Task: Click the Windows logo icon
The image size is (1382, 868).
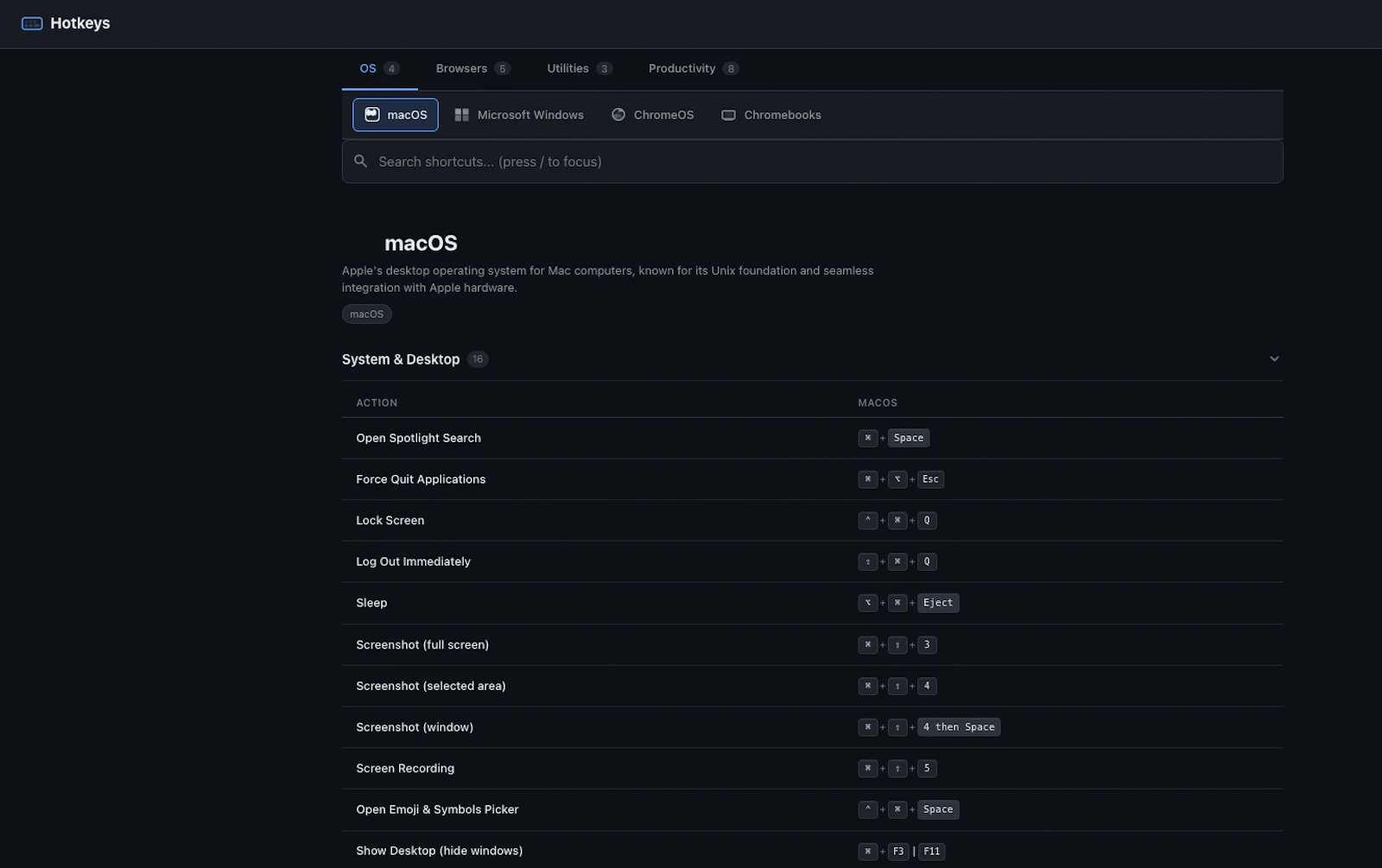Action: 462,115
